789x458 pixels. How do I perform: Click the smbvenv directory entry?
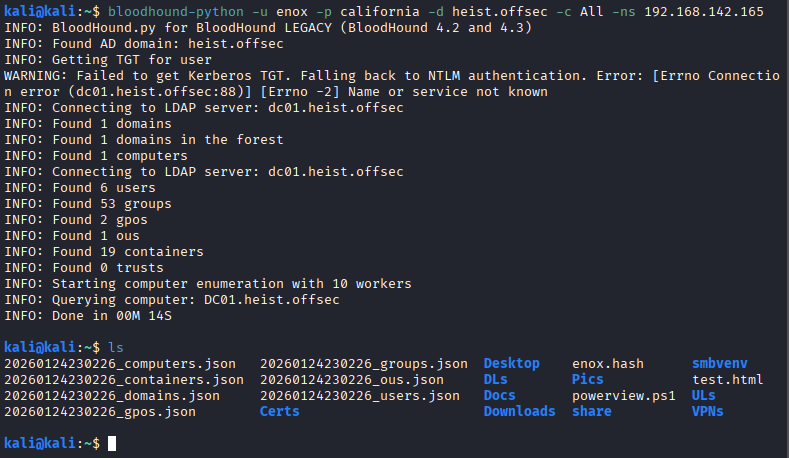tap(719, 364)
